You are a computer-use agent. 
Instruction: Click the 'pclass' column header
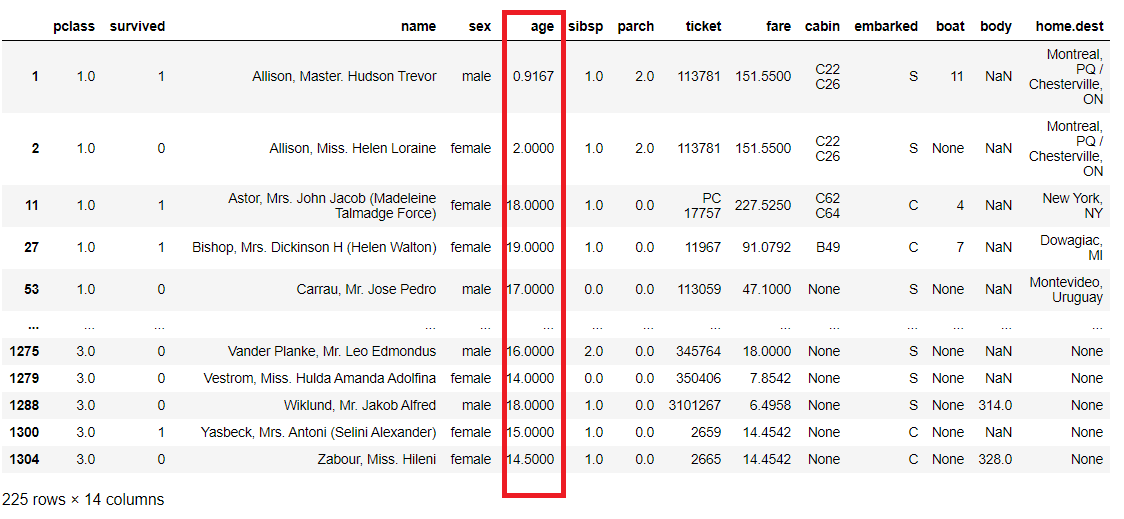[x=74, y=27]
